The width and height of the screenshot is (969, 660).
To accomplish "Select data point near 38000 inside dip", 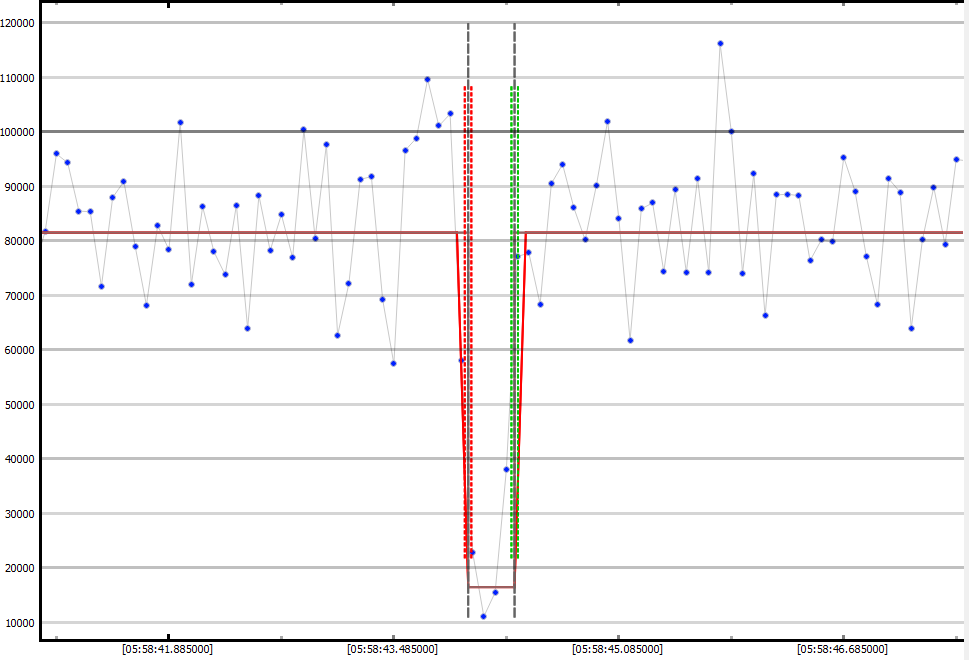I will (506, 469).
